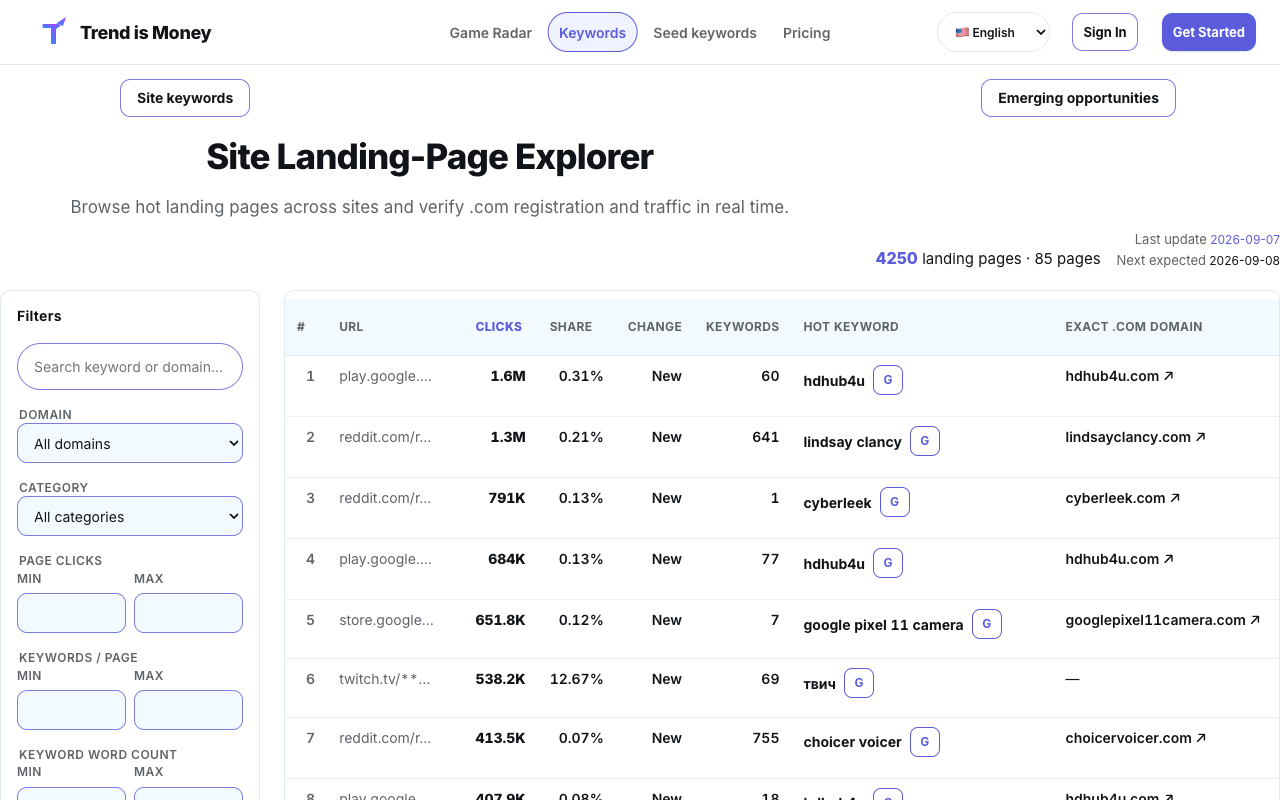Select the Keywords nav tab
Image resolution: width=1280 pixels, height=800 pixels.
point(592,32)
